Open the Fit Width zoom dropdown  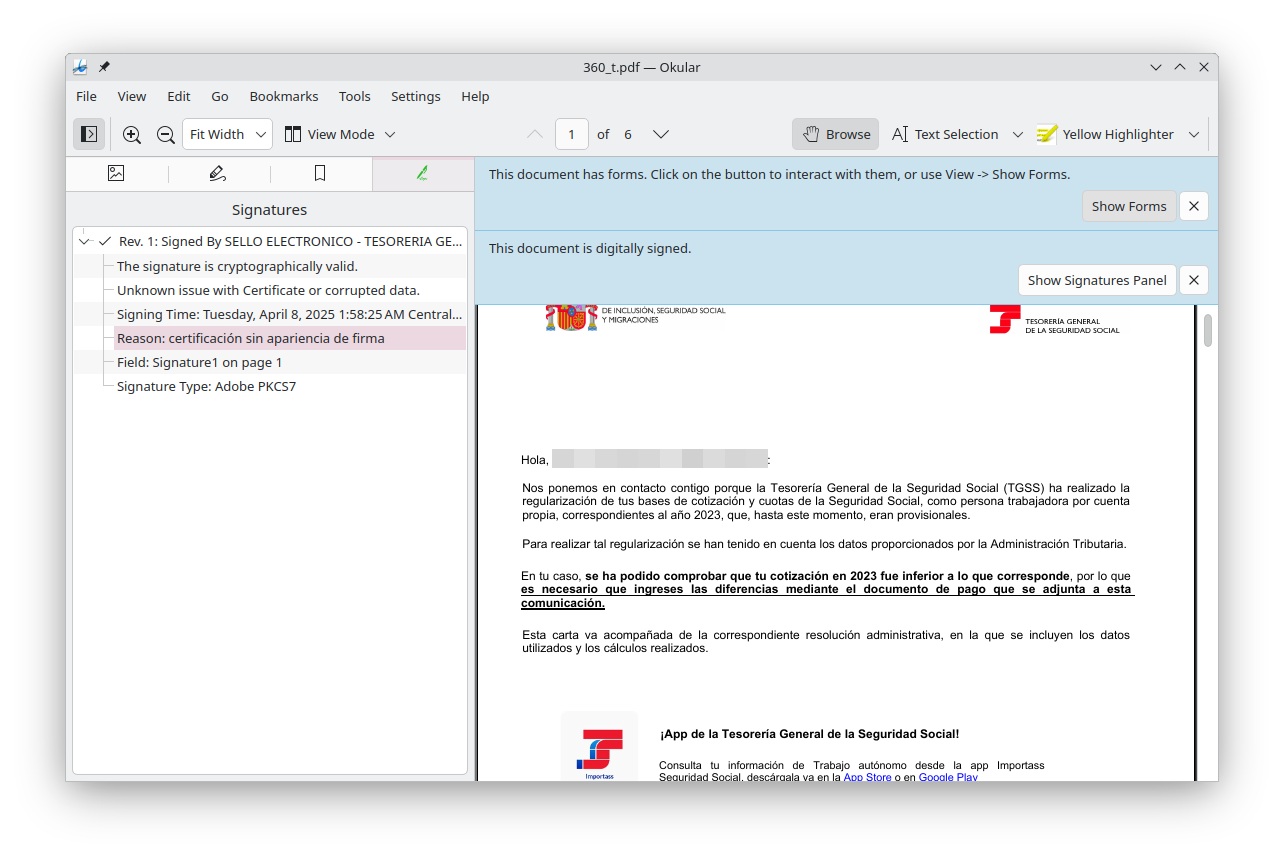pyautogui.click(x=227, y=134)
